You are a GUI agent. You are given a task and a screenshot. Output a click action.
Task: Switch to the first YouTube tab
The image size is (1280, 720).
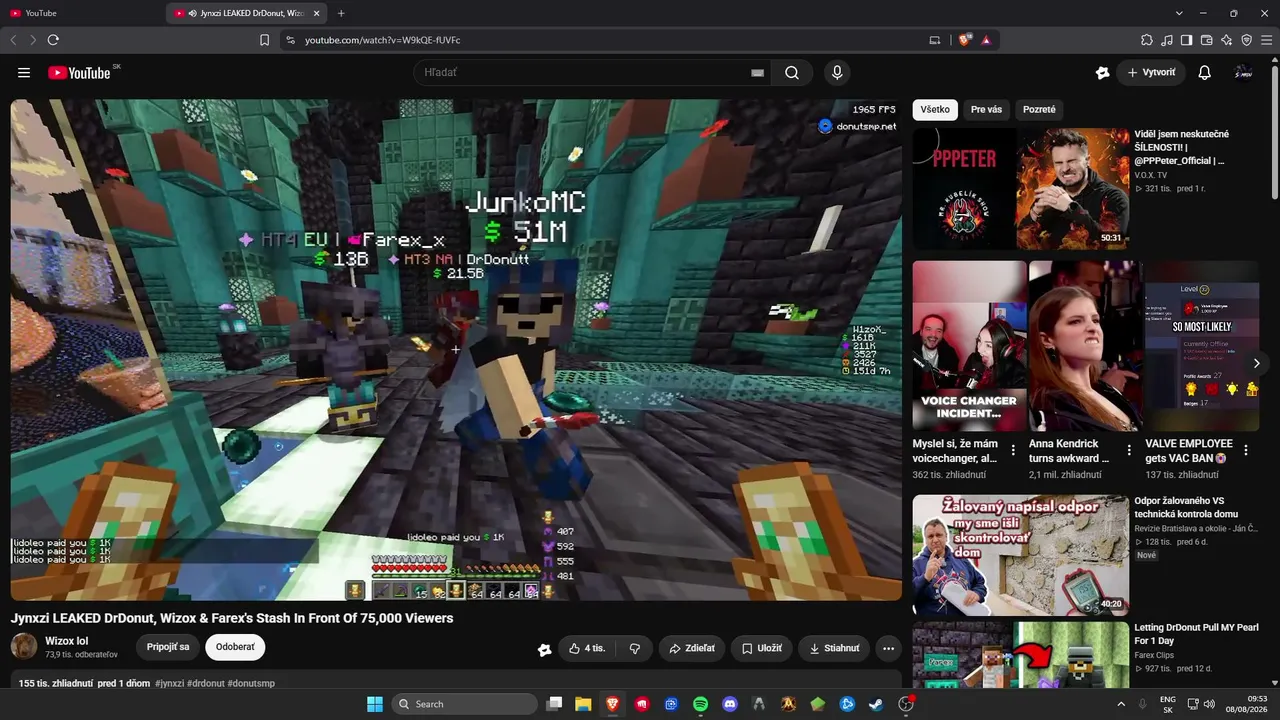82,13
